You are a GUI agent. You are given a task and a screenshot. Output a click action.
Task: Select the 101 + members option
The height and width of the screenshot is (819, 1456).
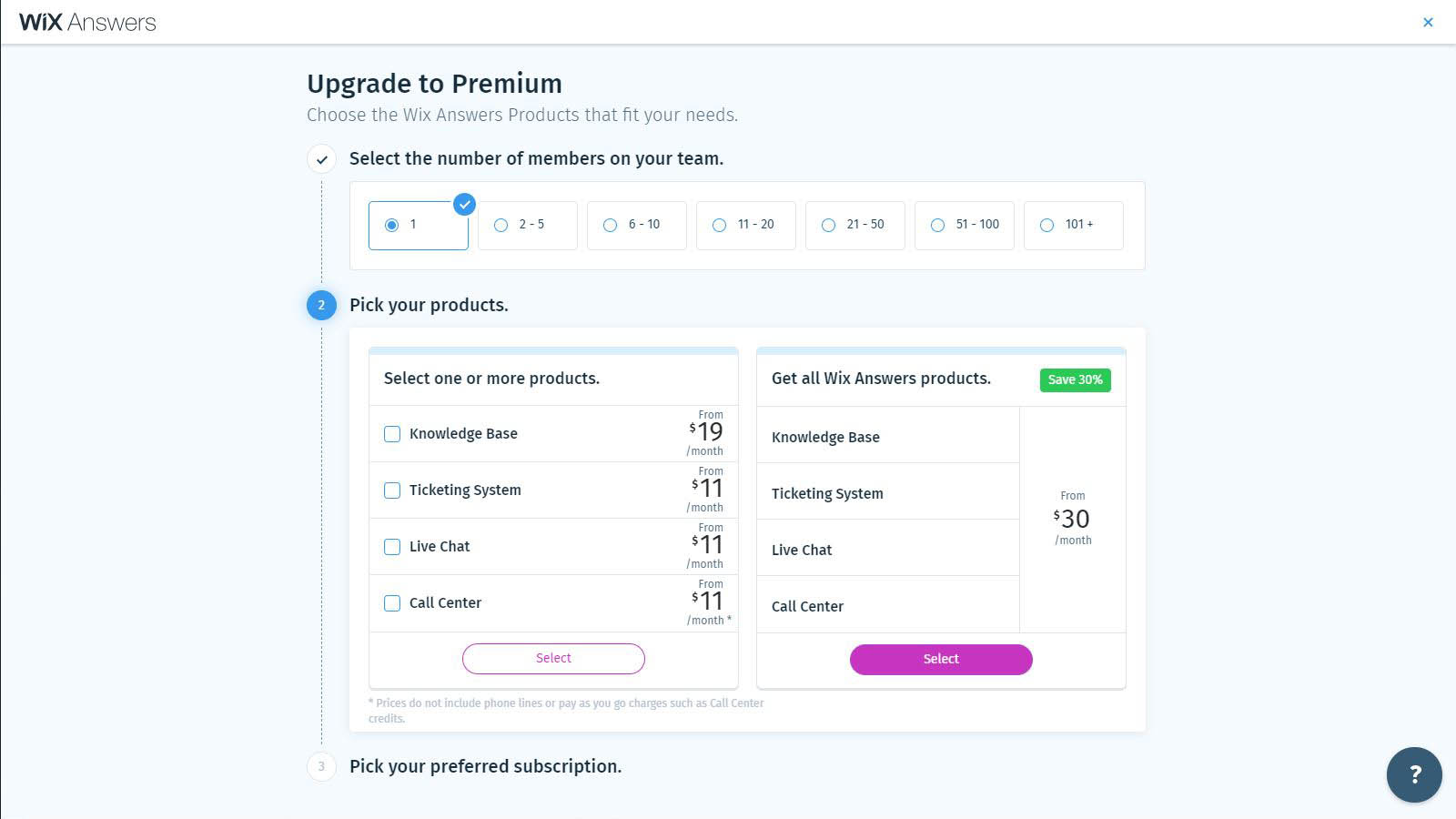[x=1073, y=225]
